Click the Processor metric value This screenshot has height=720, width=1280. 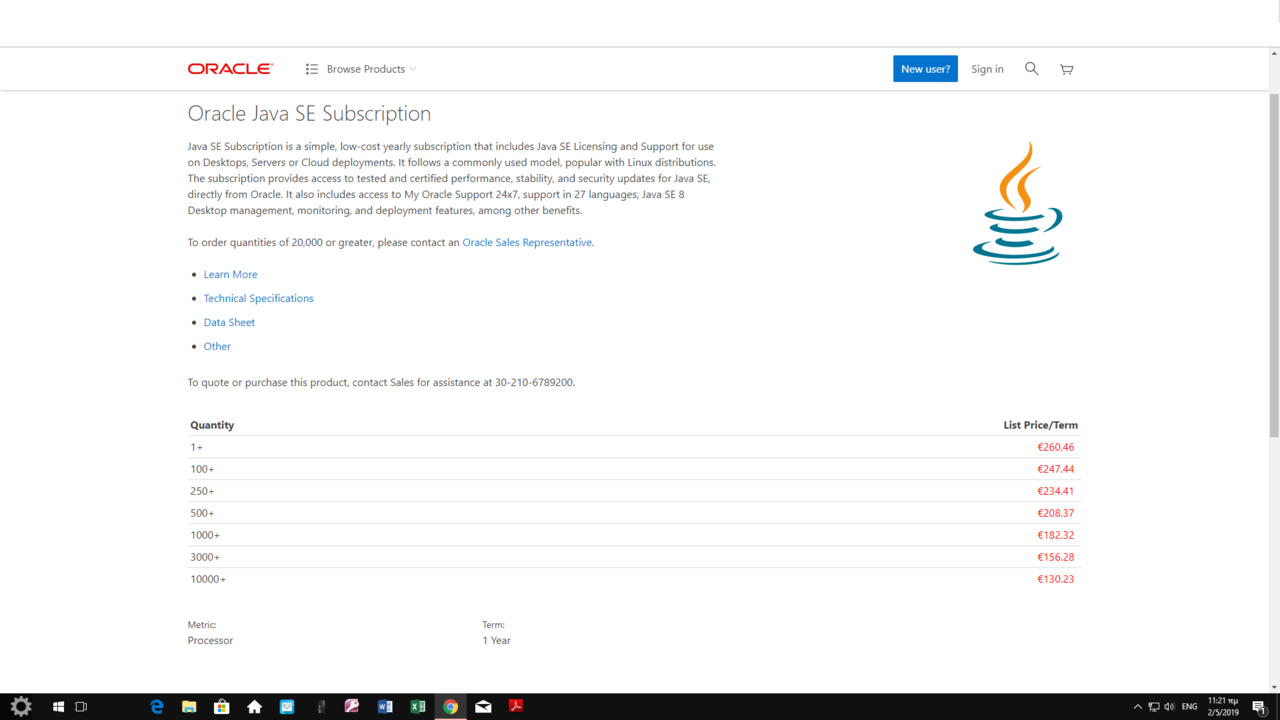210,640
